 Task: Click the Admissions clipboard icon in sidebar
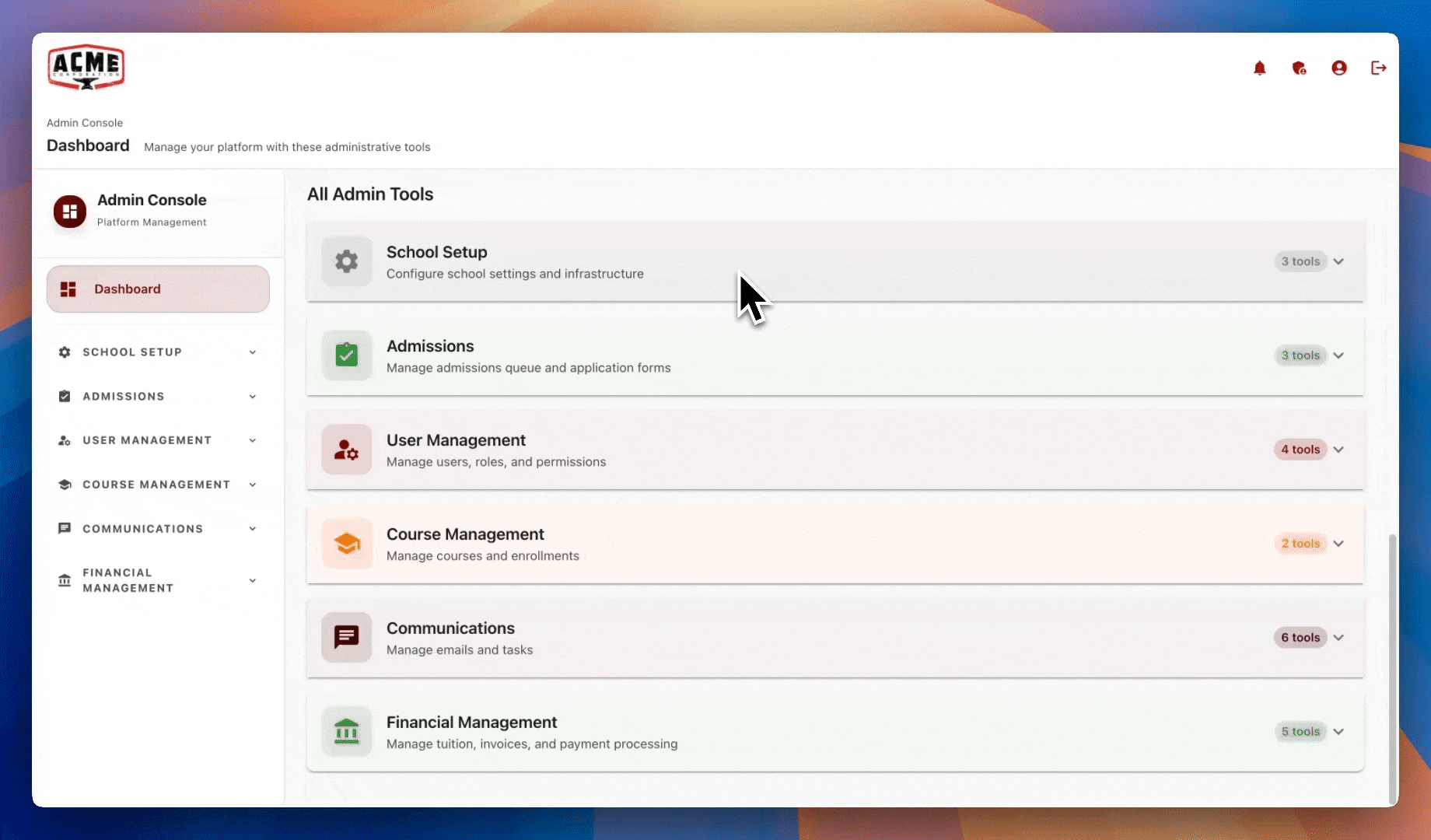pos(65,397)
